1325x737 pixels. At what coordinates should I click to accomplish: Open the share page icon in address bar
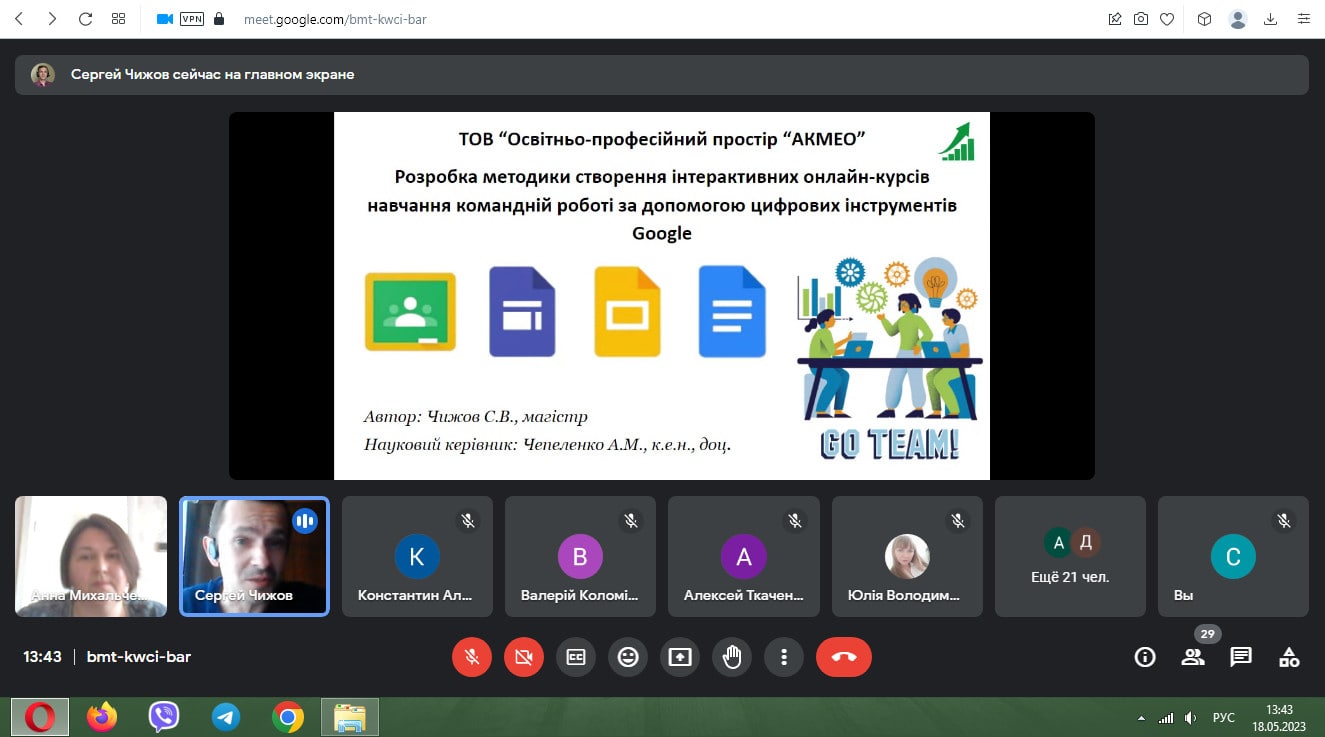coord(1115,19)
